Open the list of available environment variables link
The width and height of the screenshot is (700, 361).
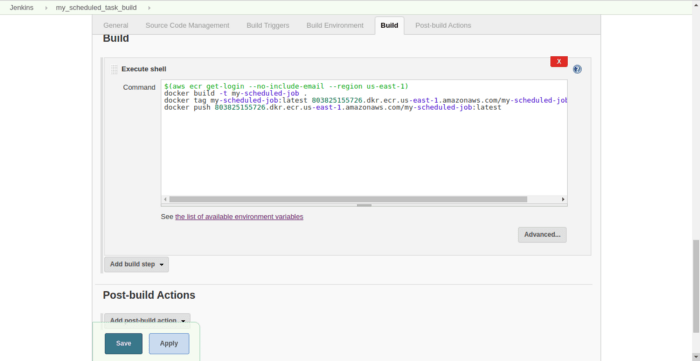pyautogui.click(x=239, y=217)
